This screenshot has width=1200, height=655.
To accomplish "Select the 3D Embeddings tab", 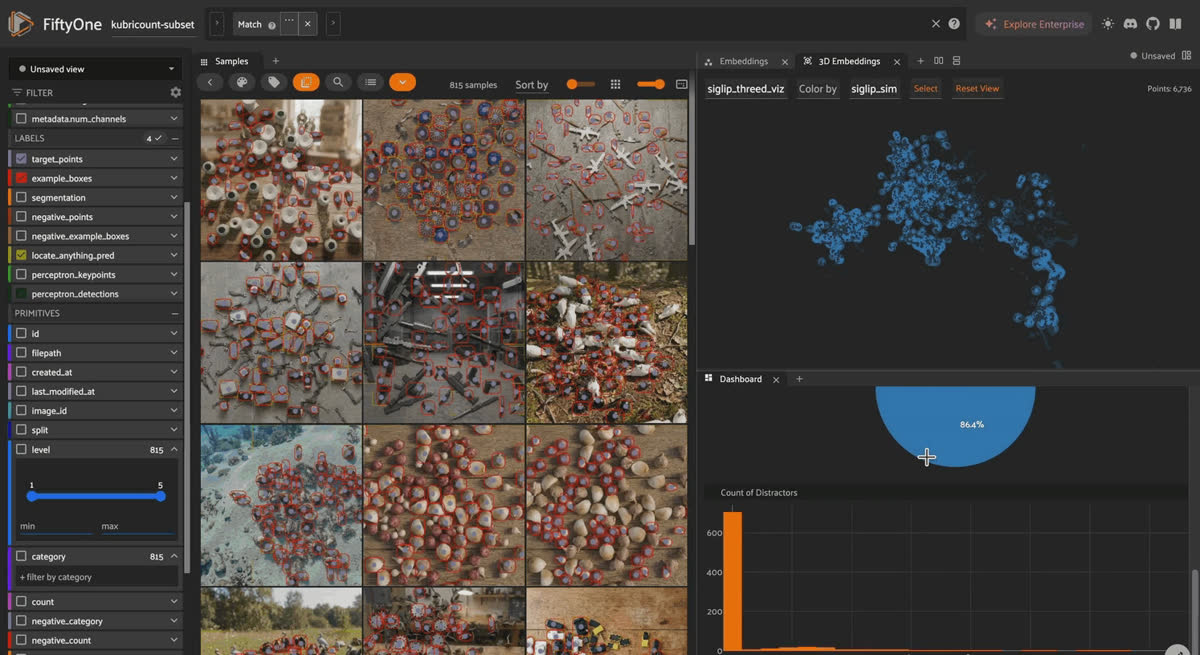I will click(x=849, y=61).
